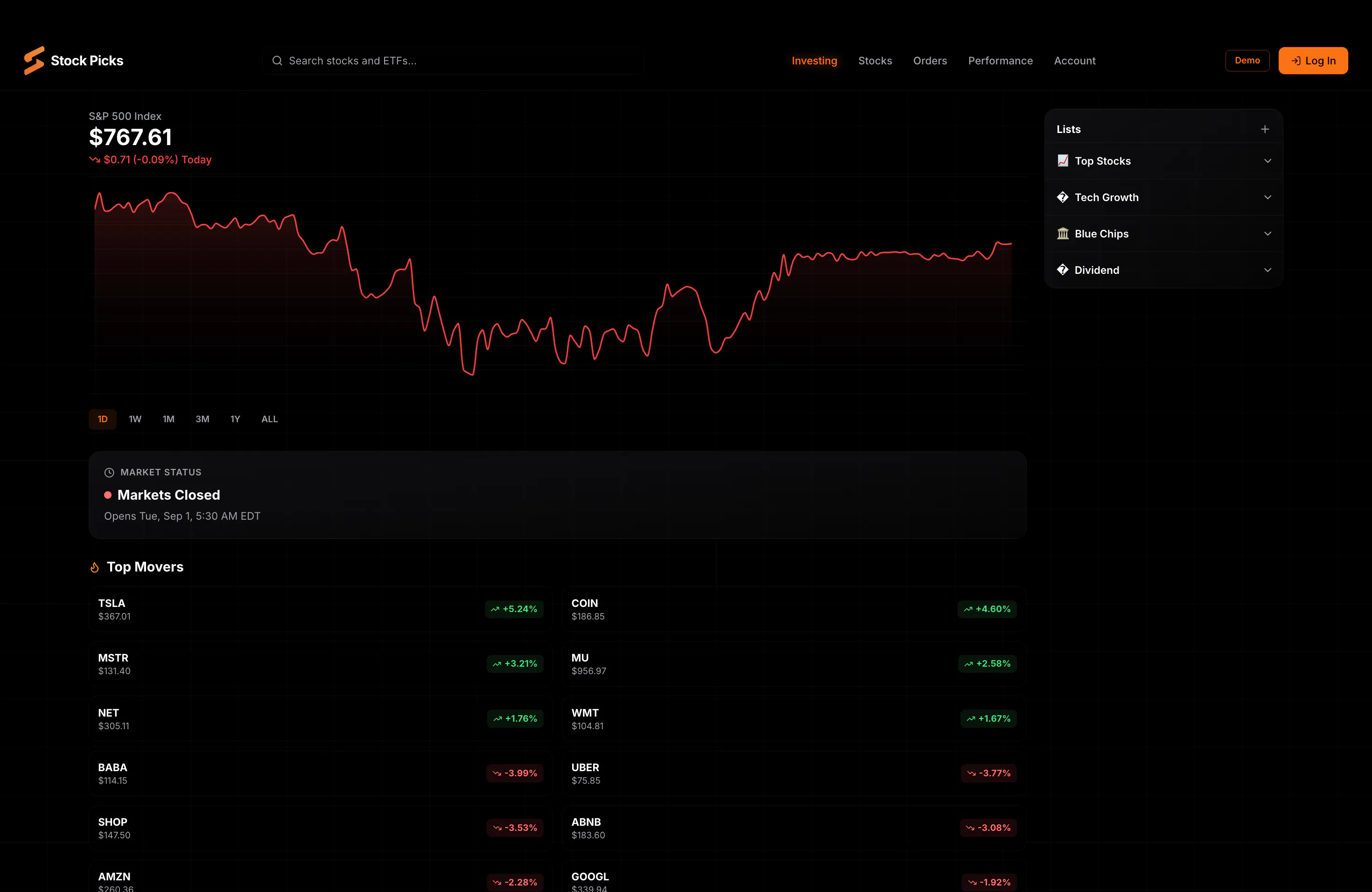
Task: Click the Top Movers heading
Action: [145, 567]
